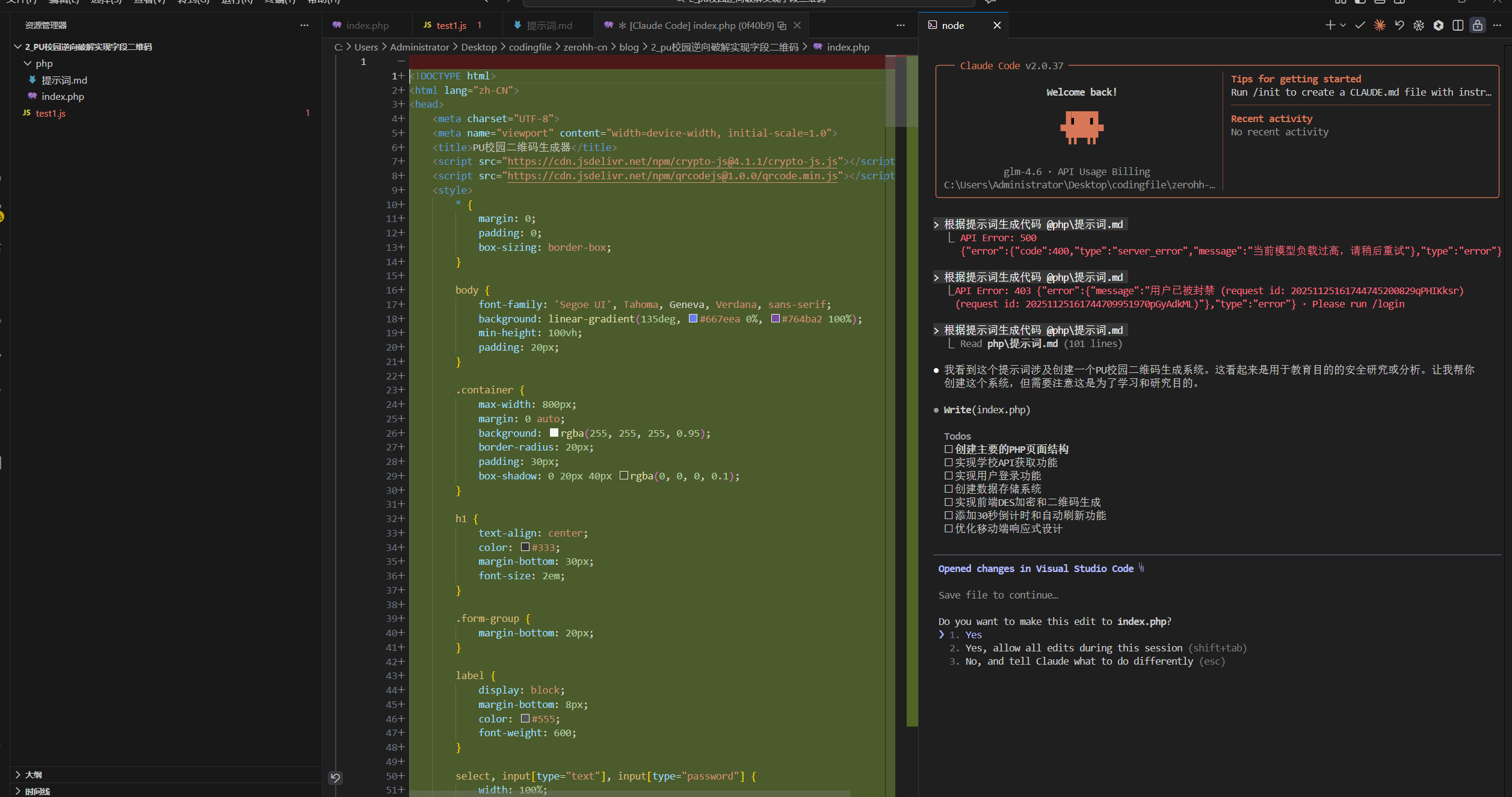Click the plus icon to add new

1330,25
